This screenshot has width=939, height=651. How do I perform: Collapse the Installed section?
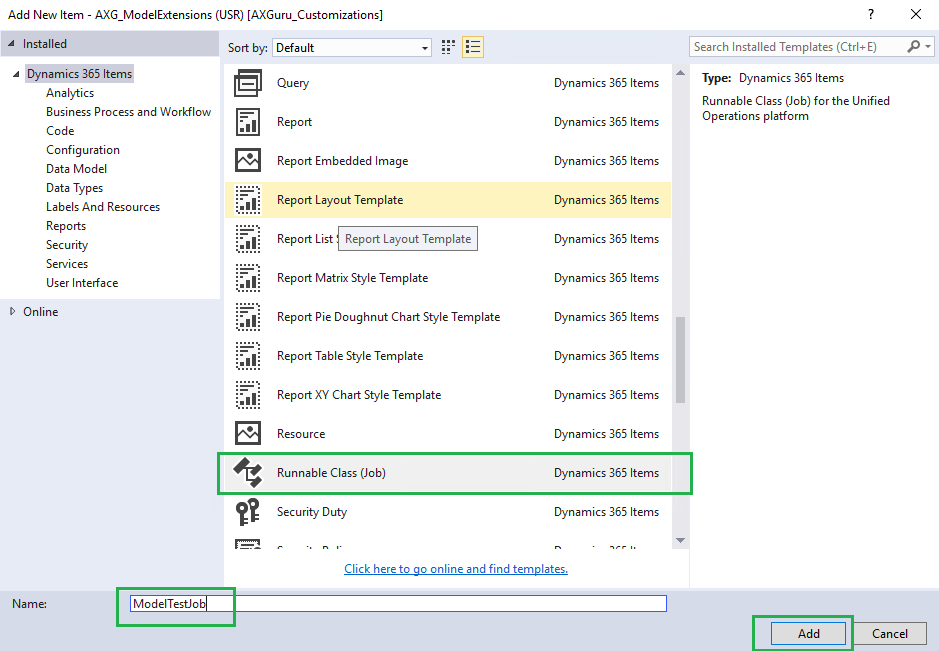pos(11,44)
